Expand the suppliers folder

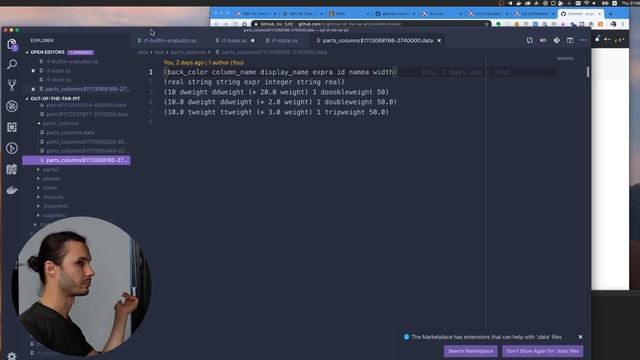[51, 215]
